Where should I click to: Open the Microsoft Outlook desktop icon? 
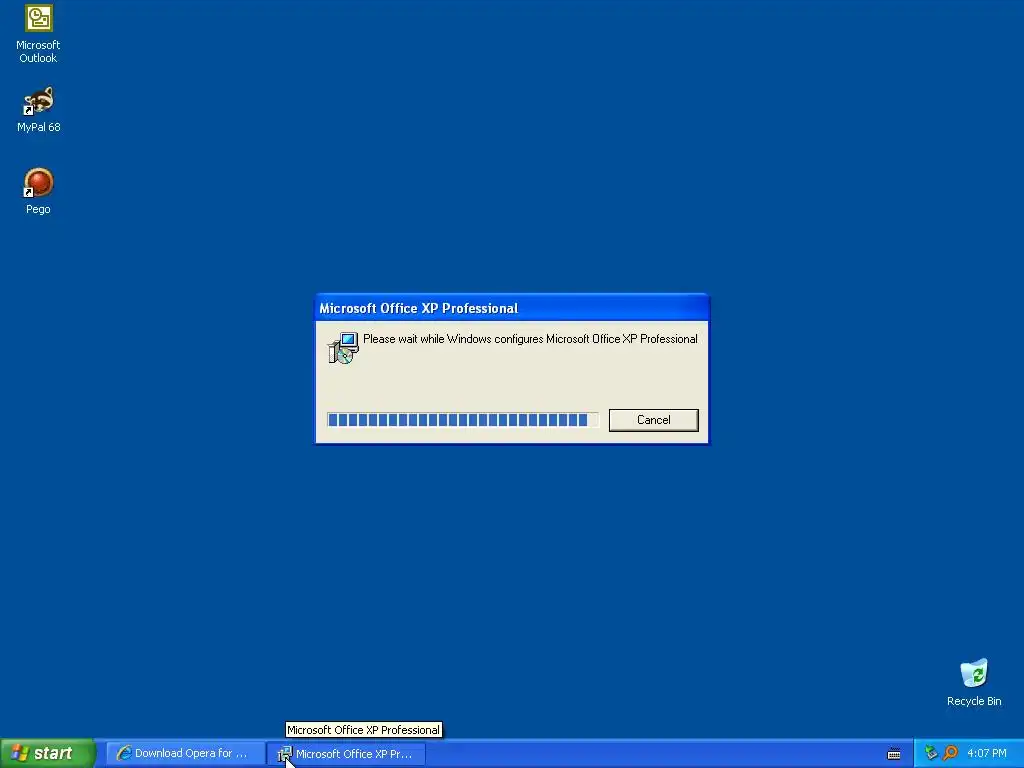38,34
